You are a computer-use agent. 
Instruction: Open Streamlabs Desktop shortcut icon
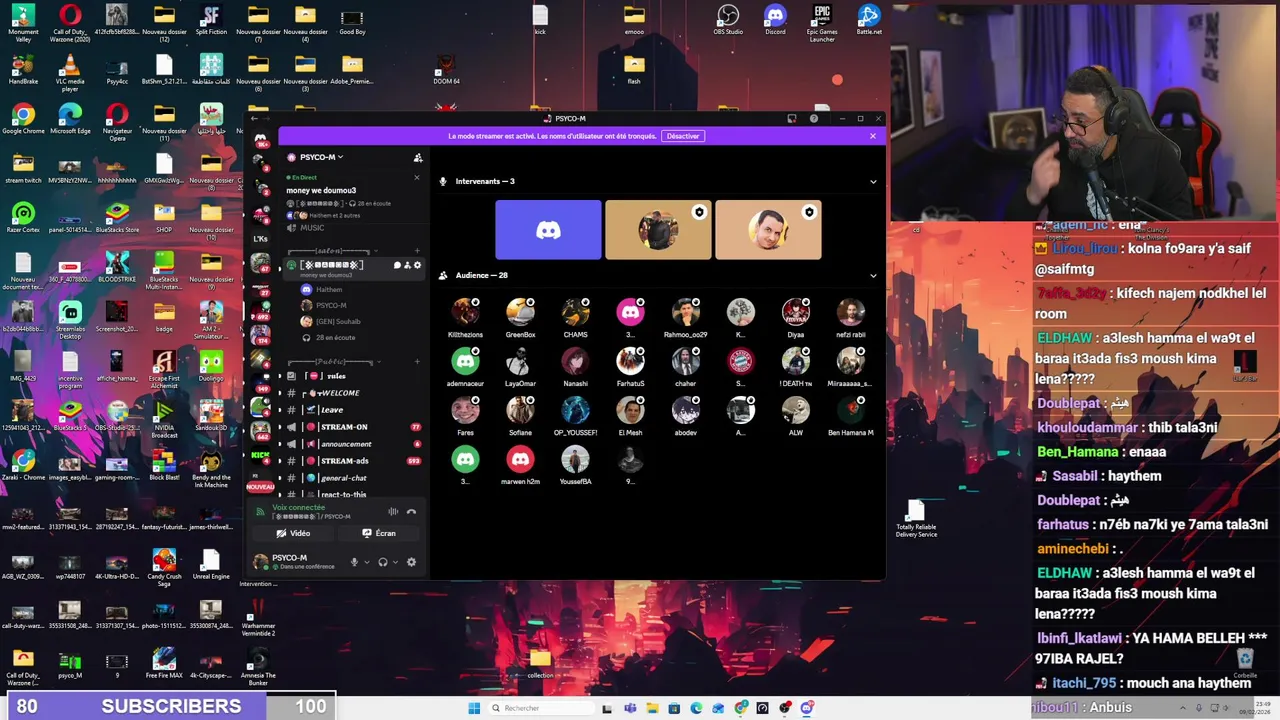70,317
